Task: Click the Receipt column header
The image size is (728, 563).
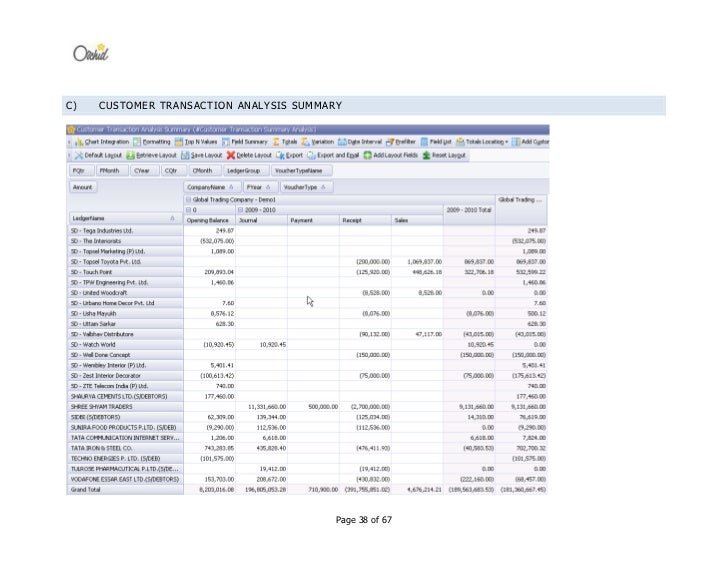Action: [365, 220]
